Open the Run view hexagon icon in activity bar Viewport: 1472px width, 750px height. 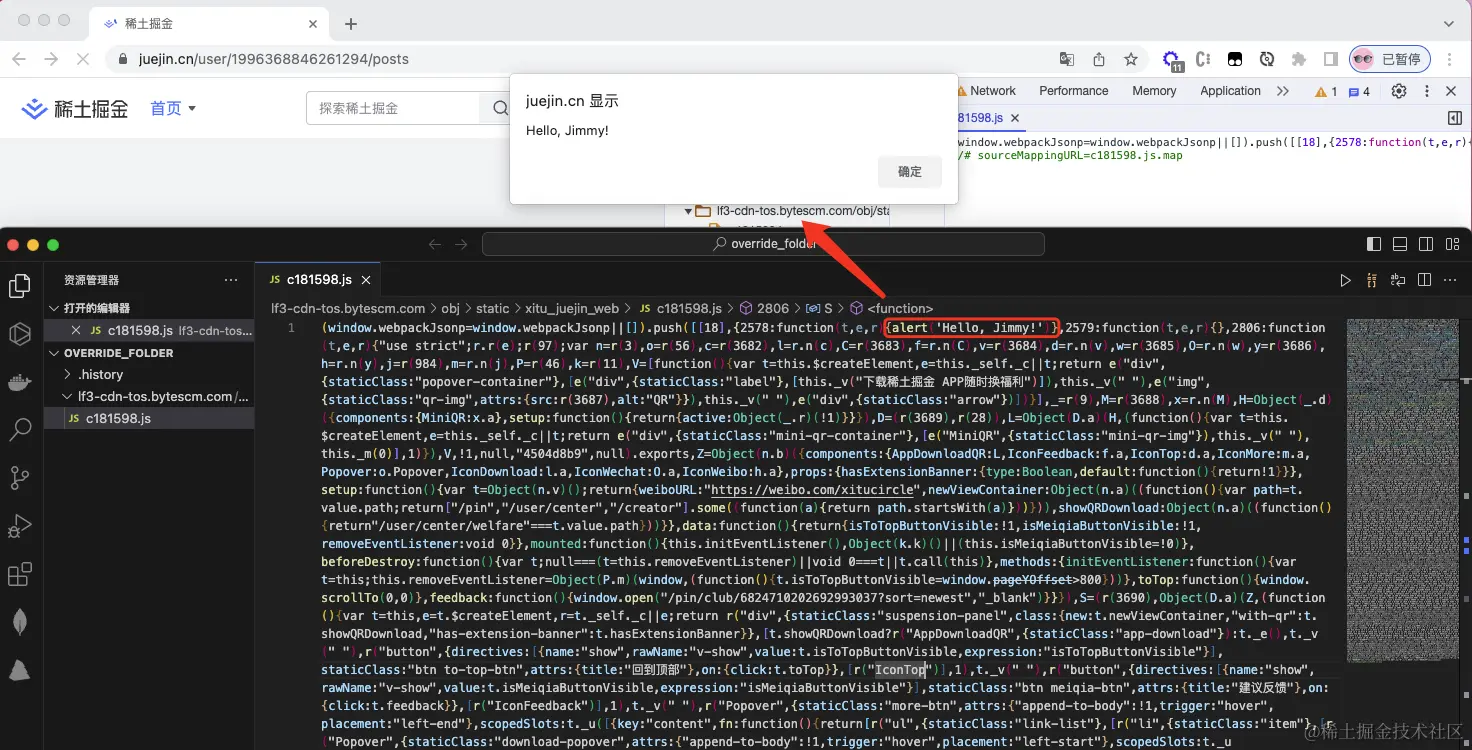pos(20,334)
